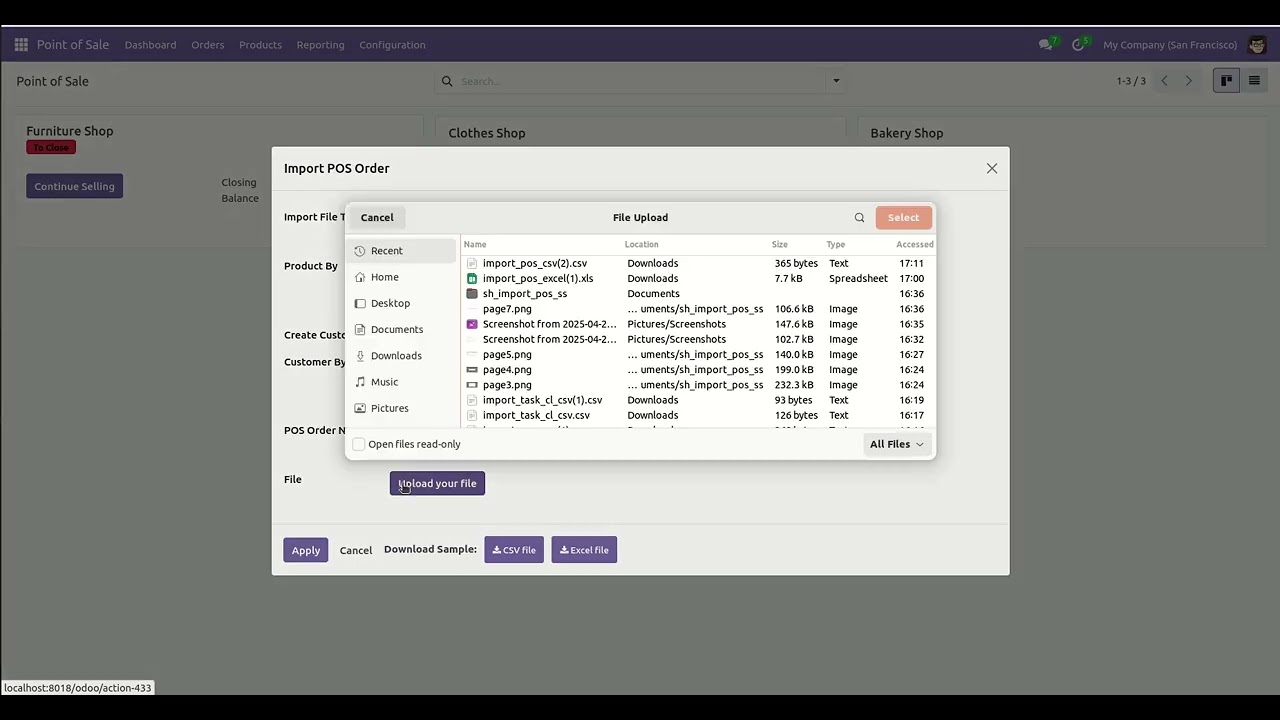Open Downloads in the file dialog sidebar
1280x720 pixels.
tap(400, 356)
